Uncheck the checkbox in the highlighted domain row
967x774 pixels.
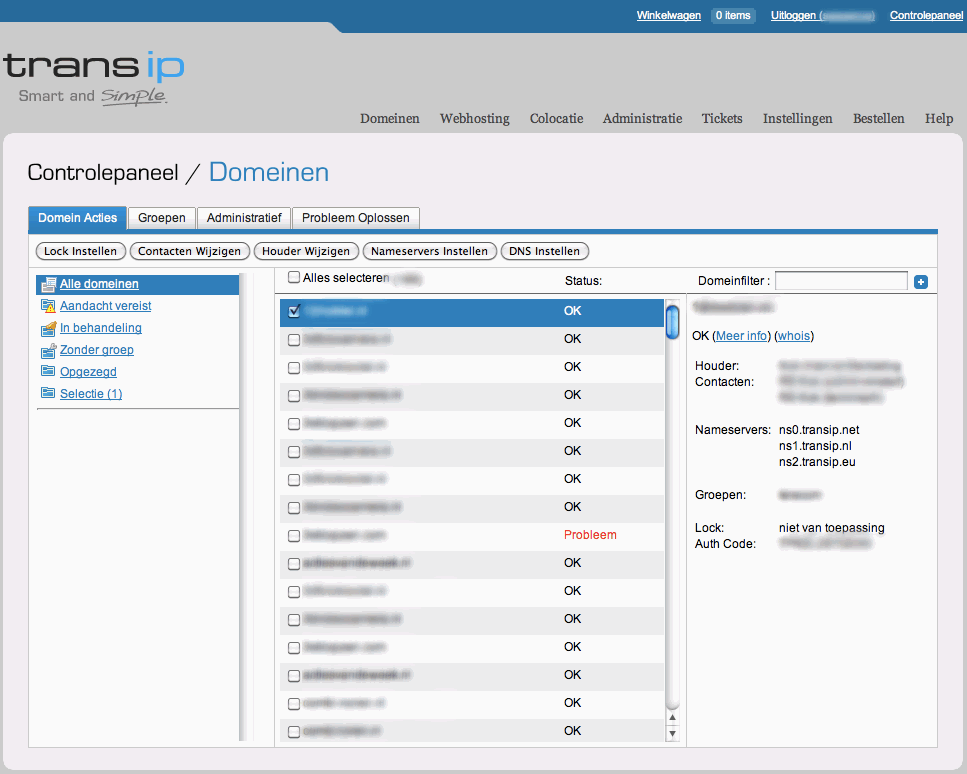click(294, 311)
